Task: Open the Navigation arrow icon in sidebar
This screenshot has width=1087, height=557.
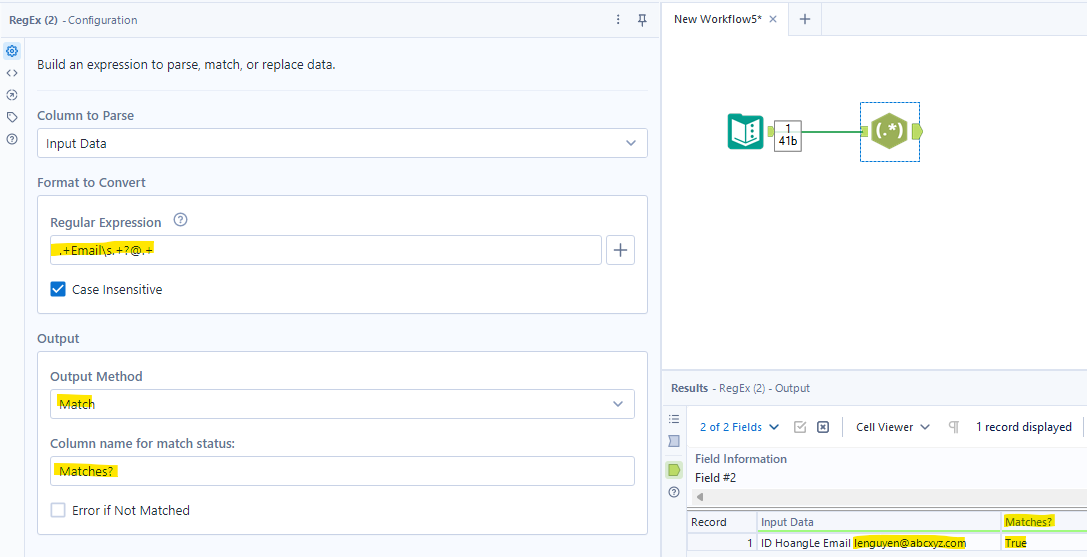Action: click(x=12, y=95)
